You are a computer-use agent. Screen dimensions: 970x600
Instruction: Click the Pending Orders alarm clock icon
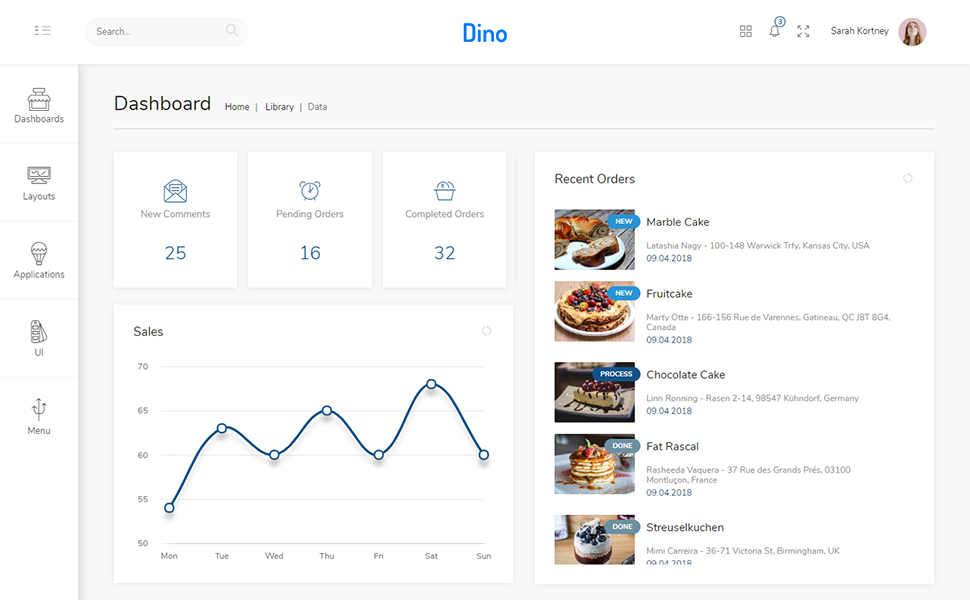tap(310, 190)
